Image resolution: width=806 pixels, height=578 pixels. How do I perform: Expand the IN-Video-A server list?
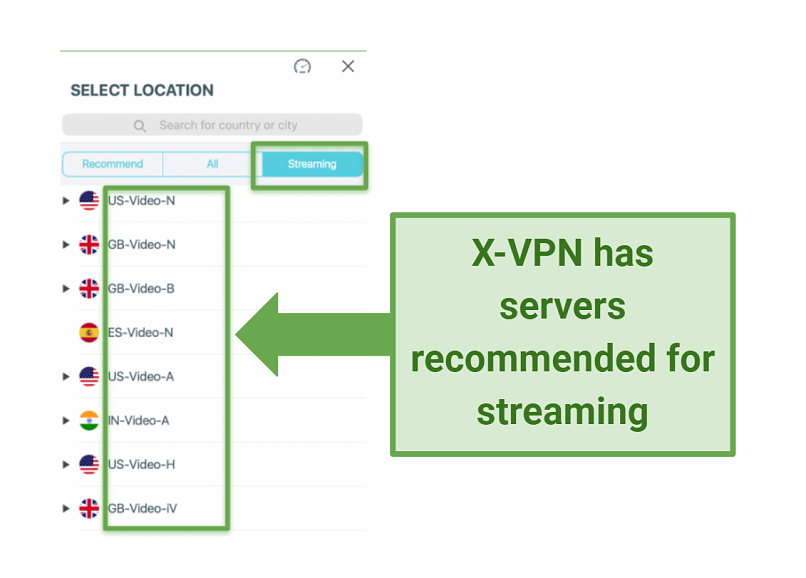66,421
